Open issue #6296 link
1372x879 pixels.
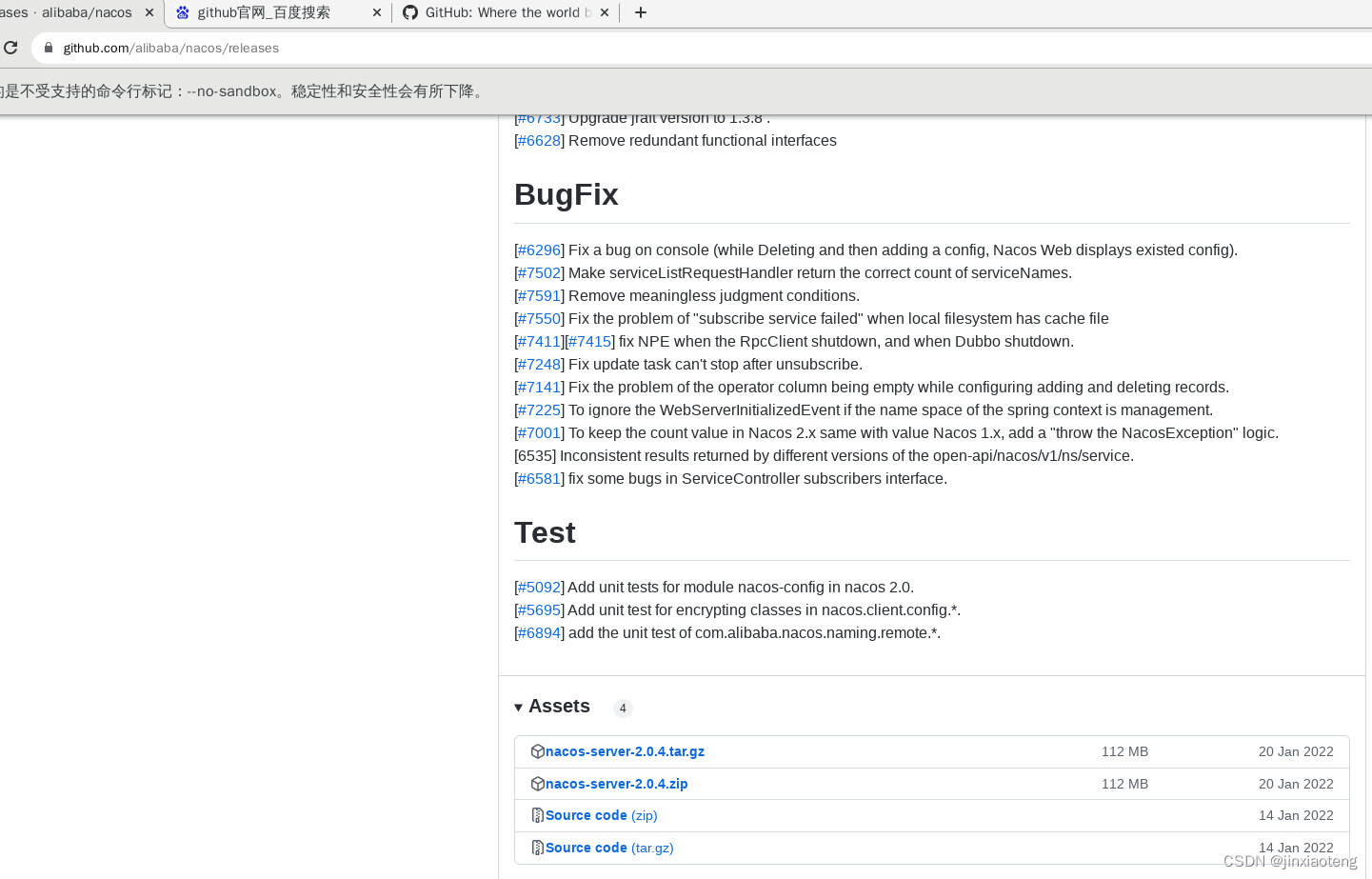[539, 250]
